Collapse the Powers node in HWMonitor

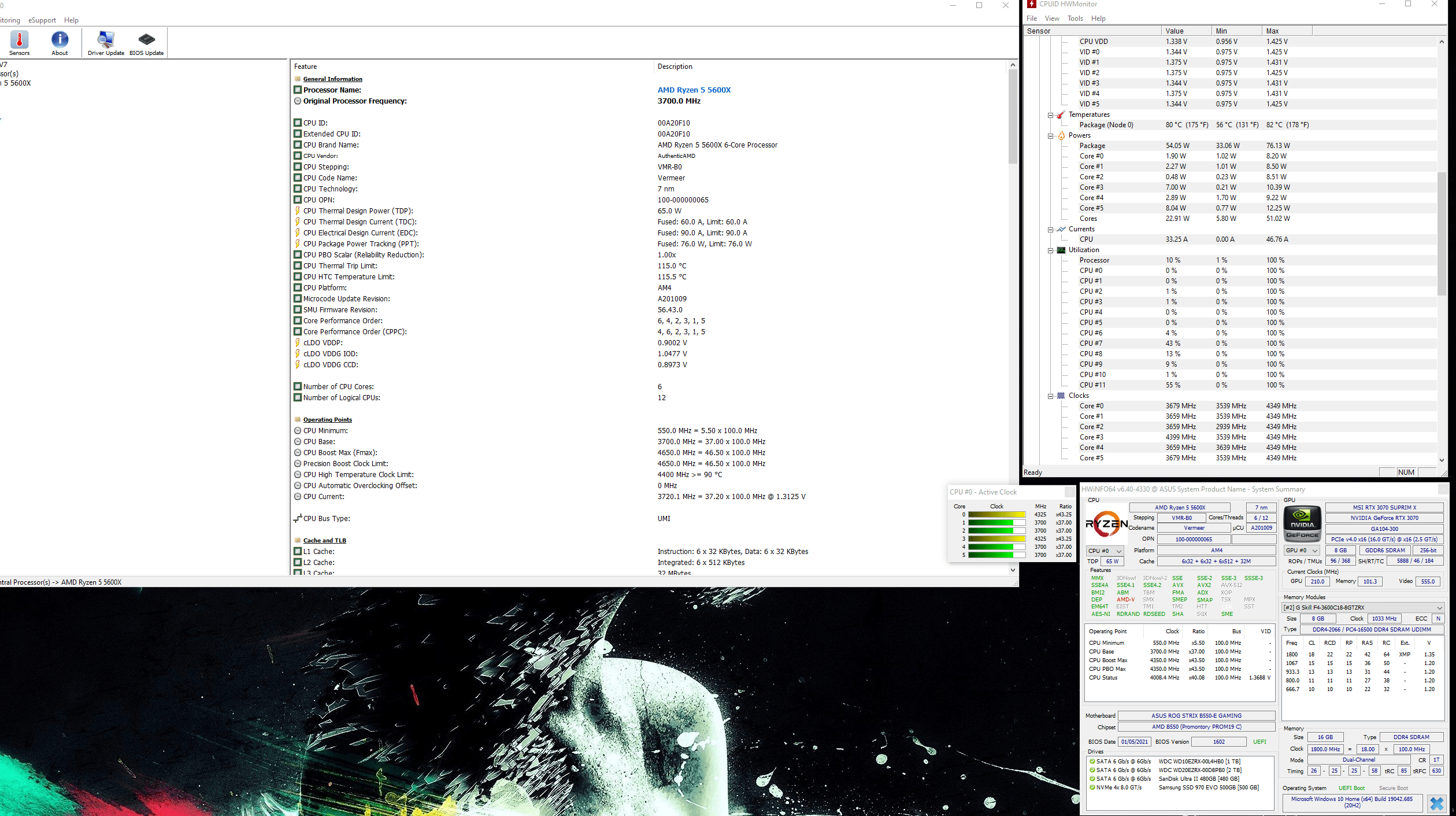click(x=1051, y=136)
